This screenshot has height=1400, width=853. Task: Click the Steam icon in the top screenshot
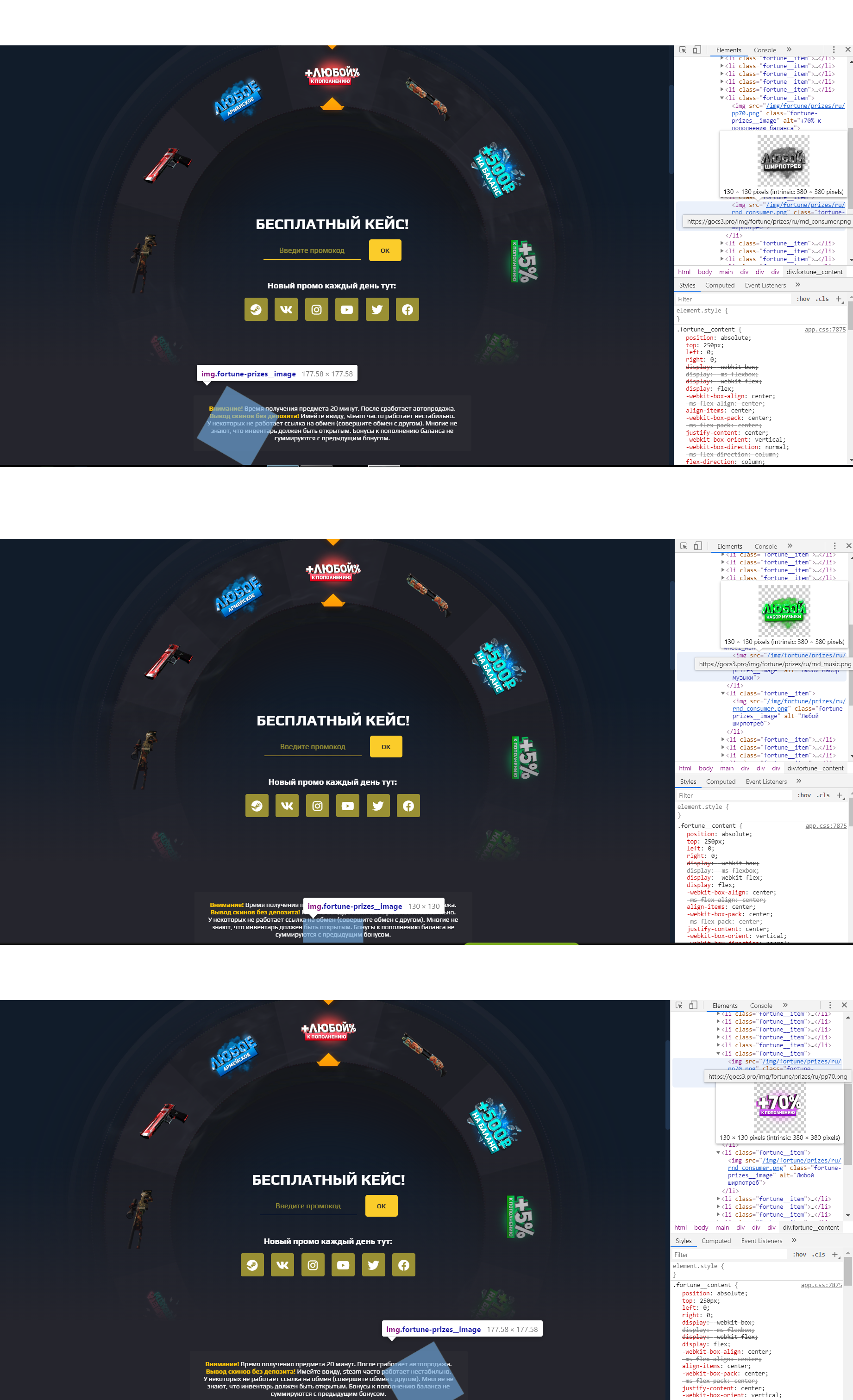(256, 310)
